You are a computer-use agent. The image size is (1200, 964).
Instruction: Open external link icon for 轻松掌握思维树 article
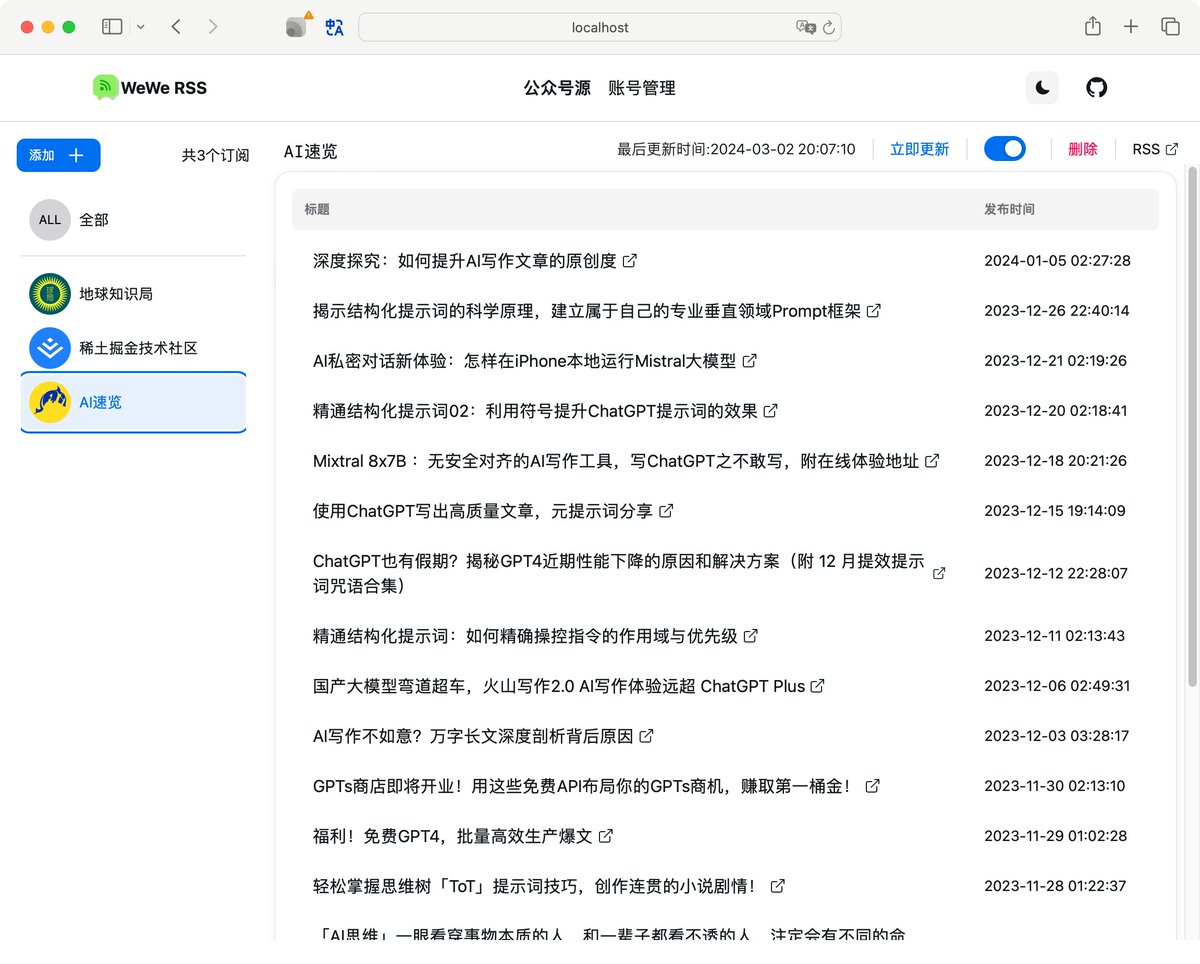778,886
